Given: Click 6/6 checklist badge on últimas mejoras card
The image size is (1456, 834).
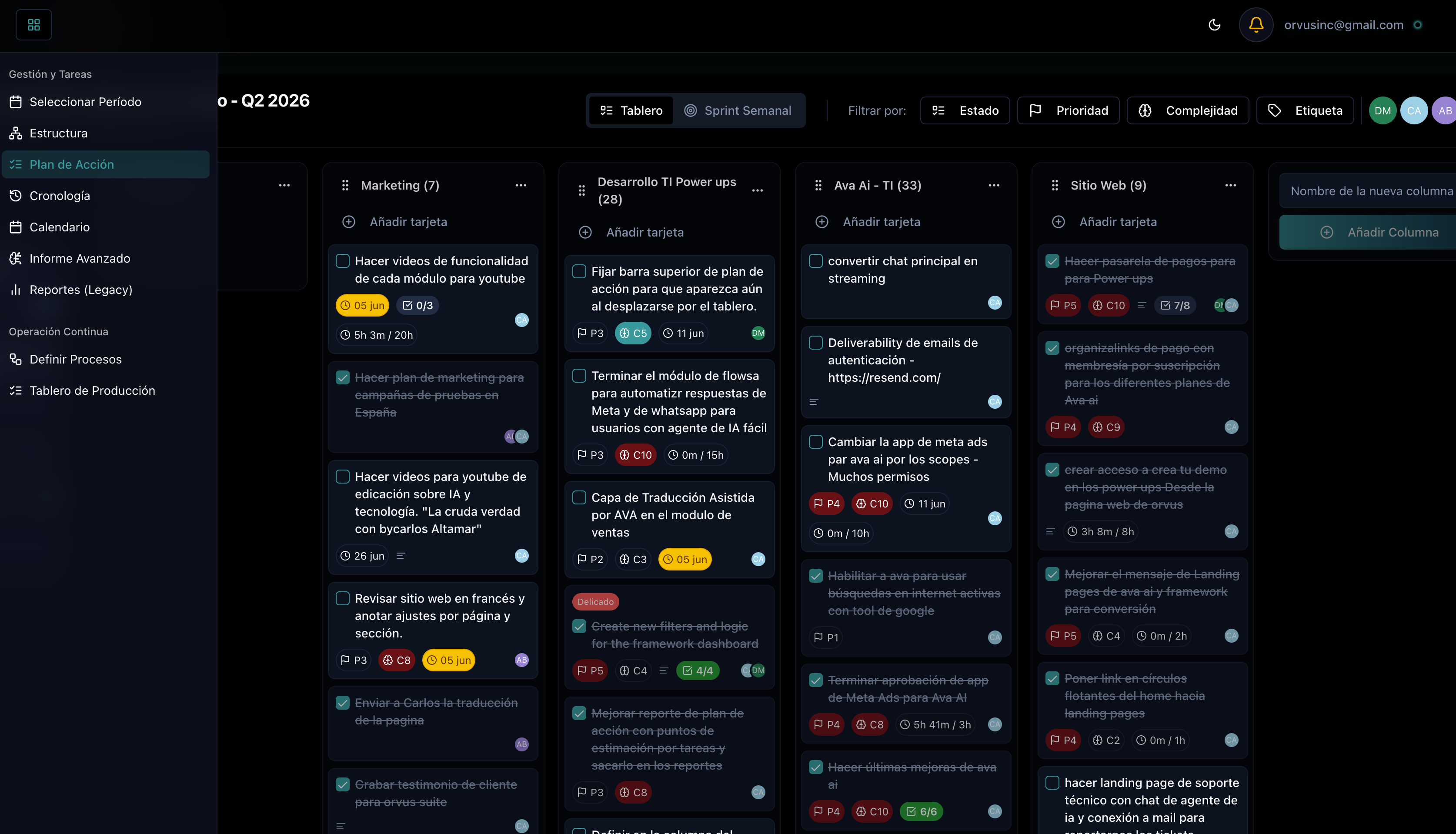Looking at the screenshot, I should pos(922,811).
